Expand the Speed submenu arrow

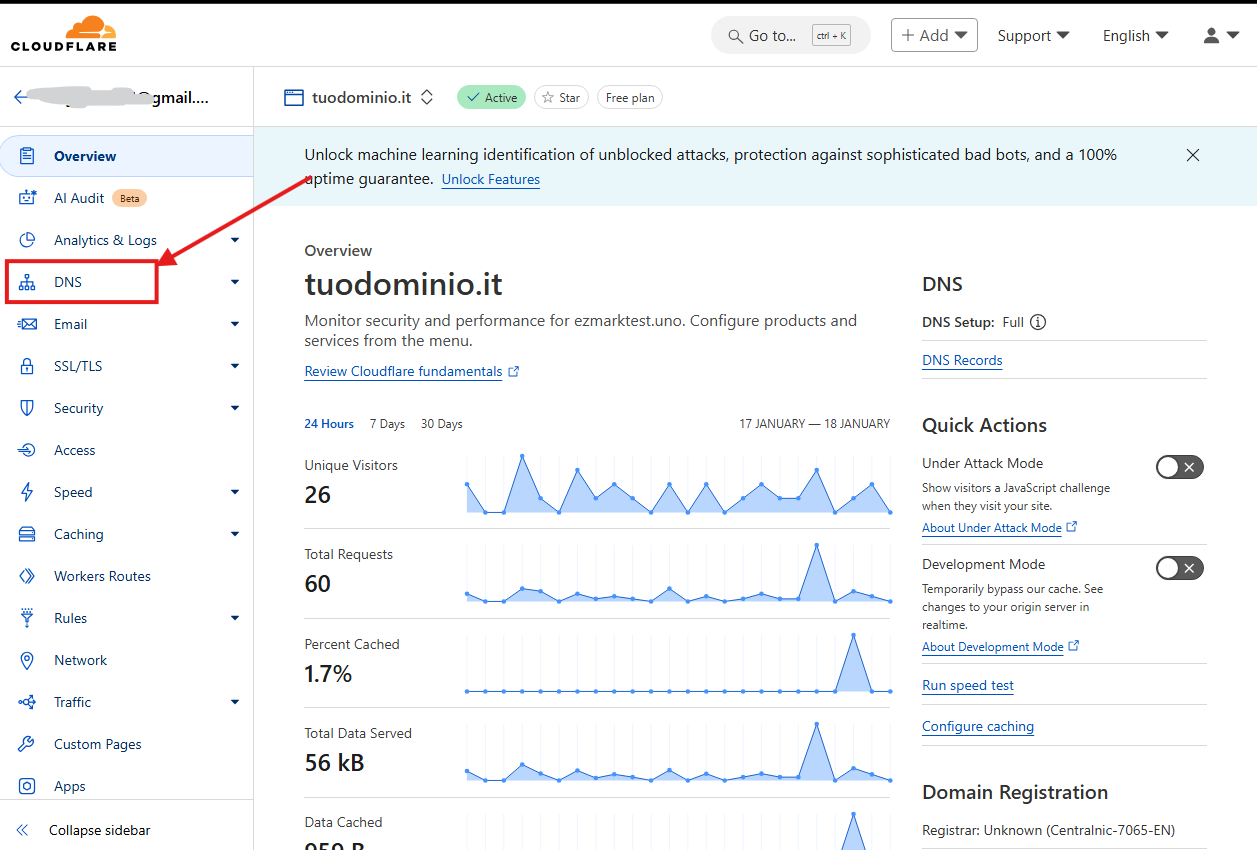(x=234, y=492)
